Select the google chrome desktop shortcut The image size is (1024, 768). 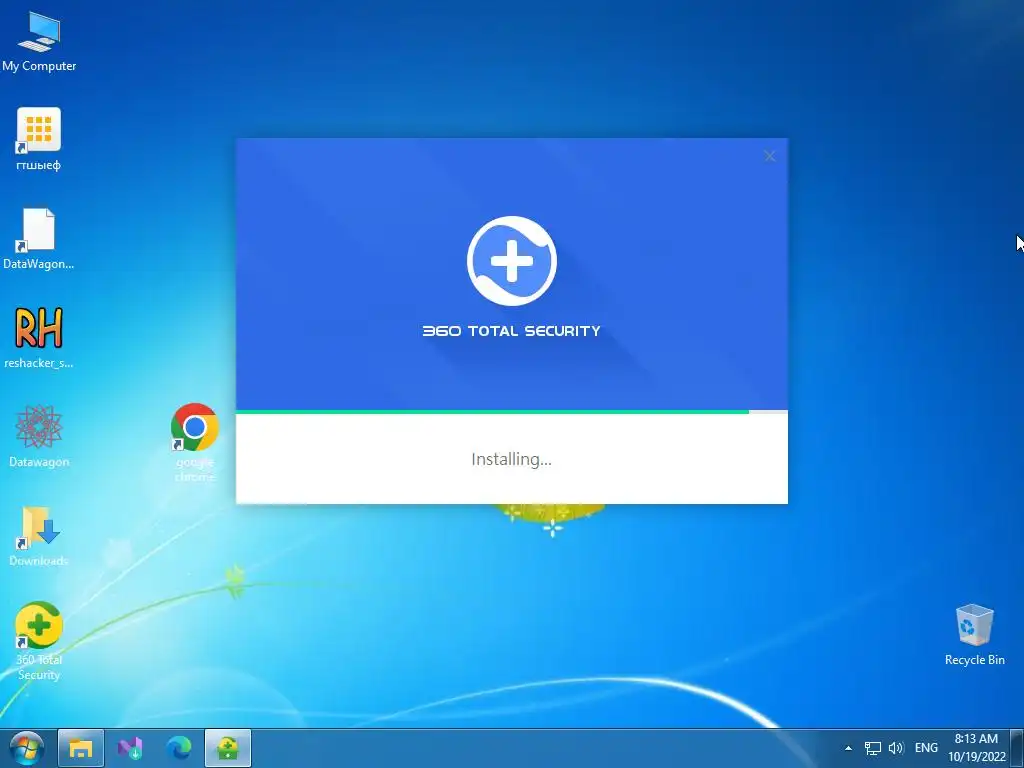tap(195, 442)
